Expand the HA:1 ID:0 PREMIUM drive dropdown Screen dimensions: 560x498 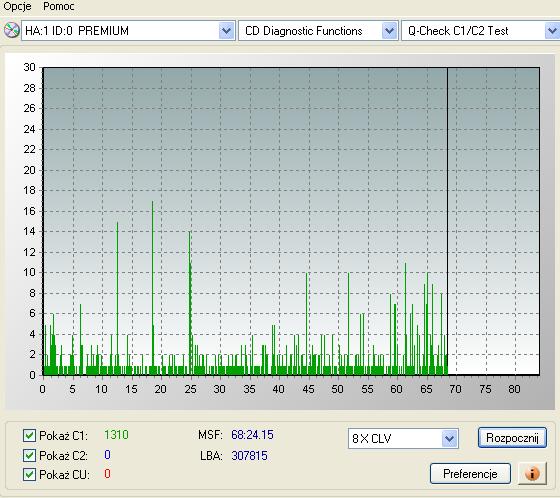(x=226, y=31)
